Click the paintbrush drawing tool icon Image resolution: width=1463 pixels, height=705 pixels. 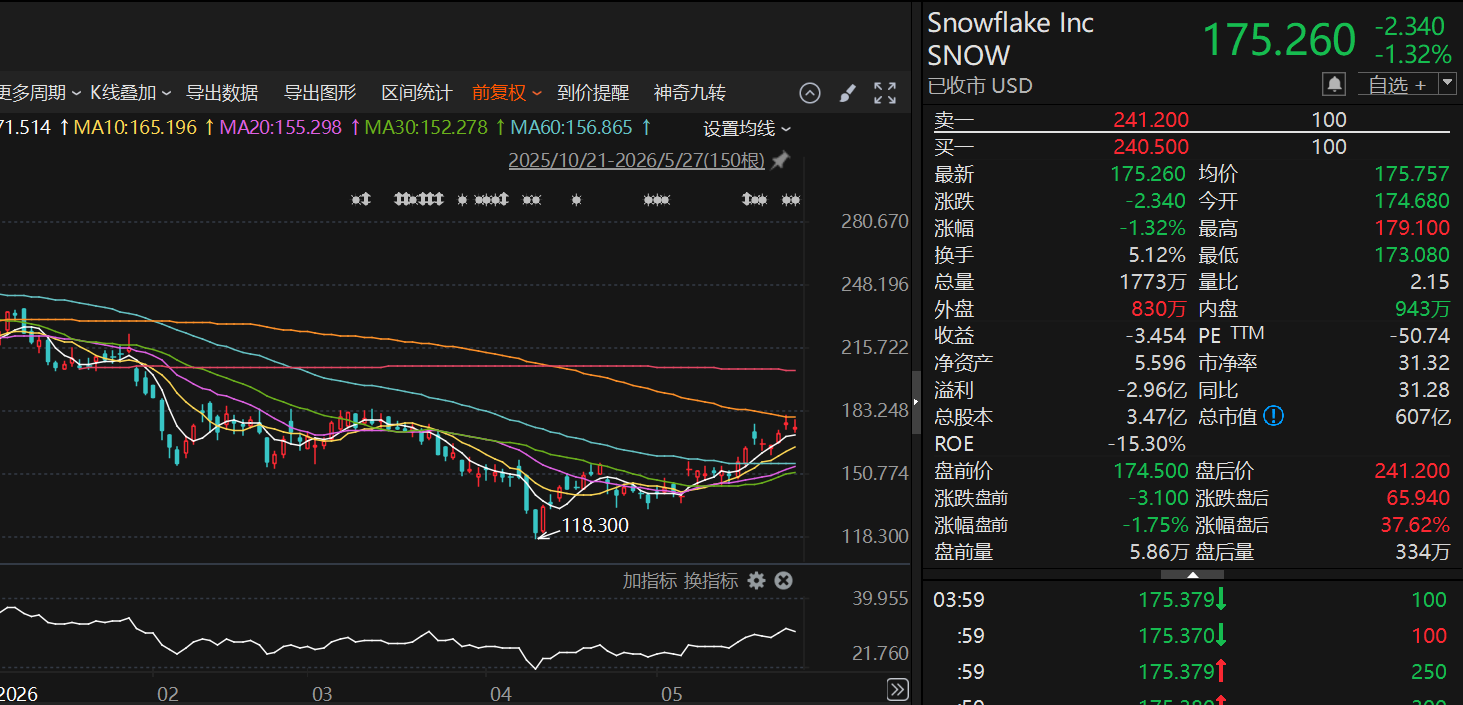coord(847,93)
